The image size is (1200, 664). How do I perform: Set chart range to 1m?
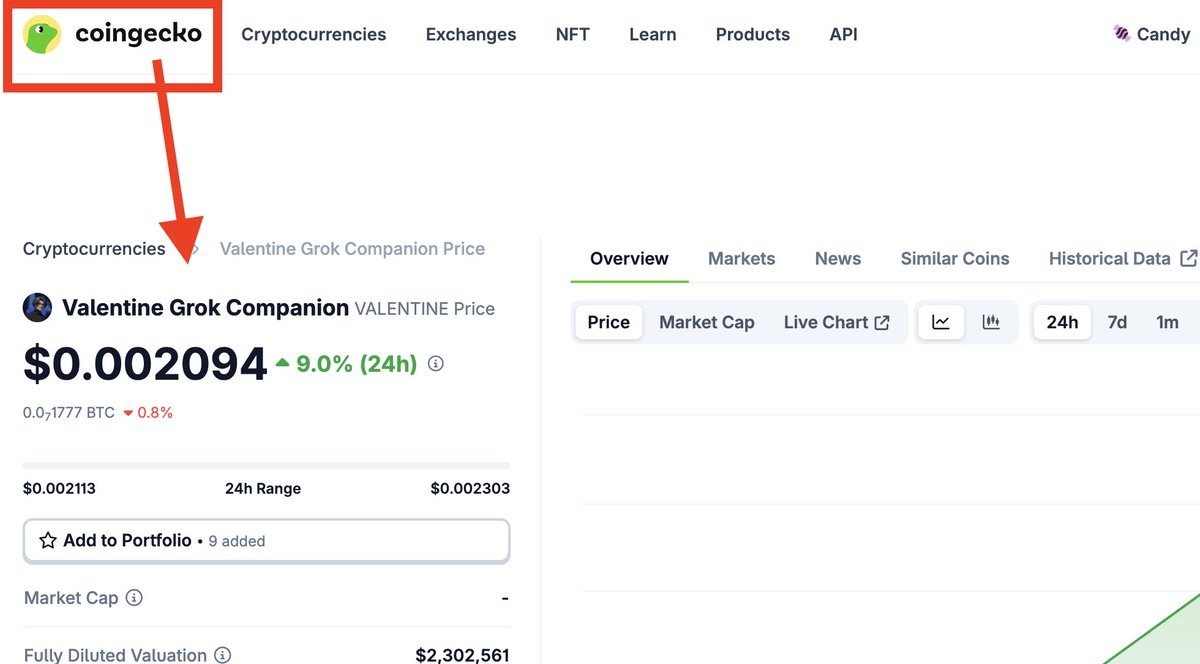click(1167, 322)
